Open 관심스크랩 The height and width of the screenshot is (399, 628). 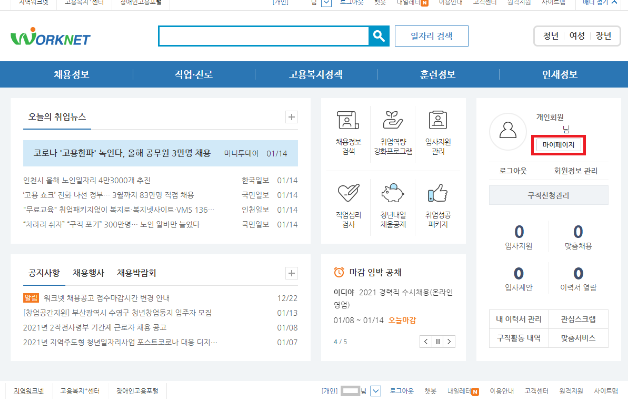[578, 319]
